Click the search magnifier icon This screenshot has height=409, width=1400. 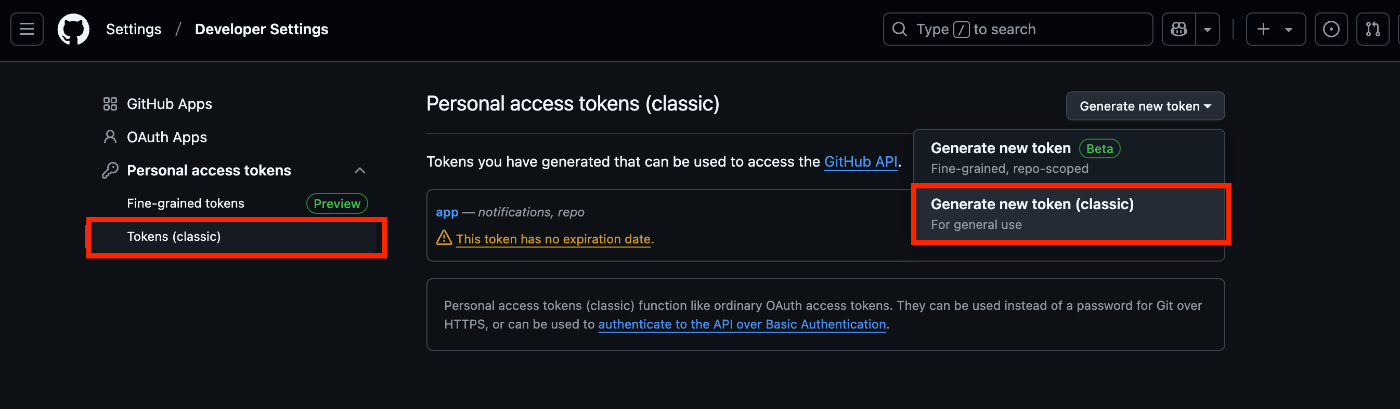[x=900, y=30]
